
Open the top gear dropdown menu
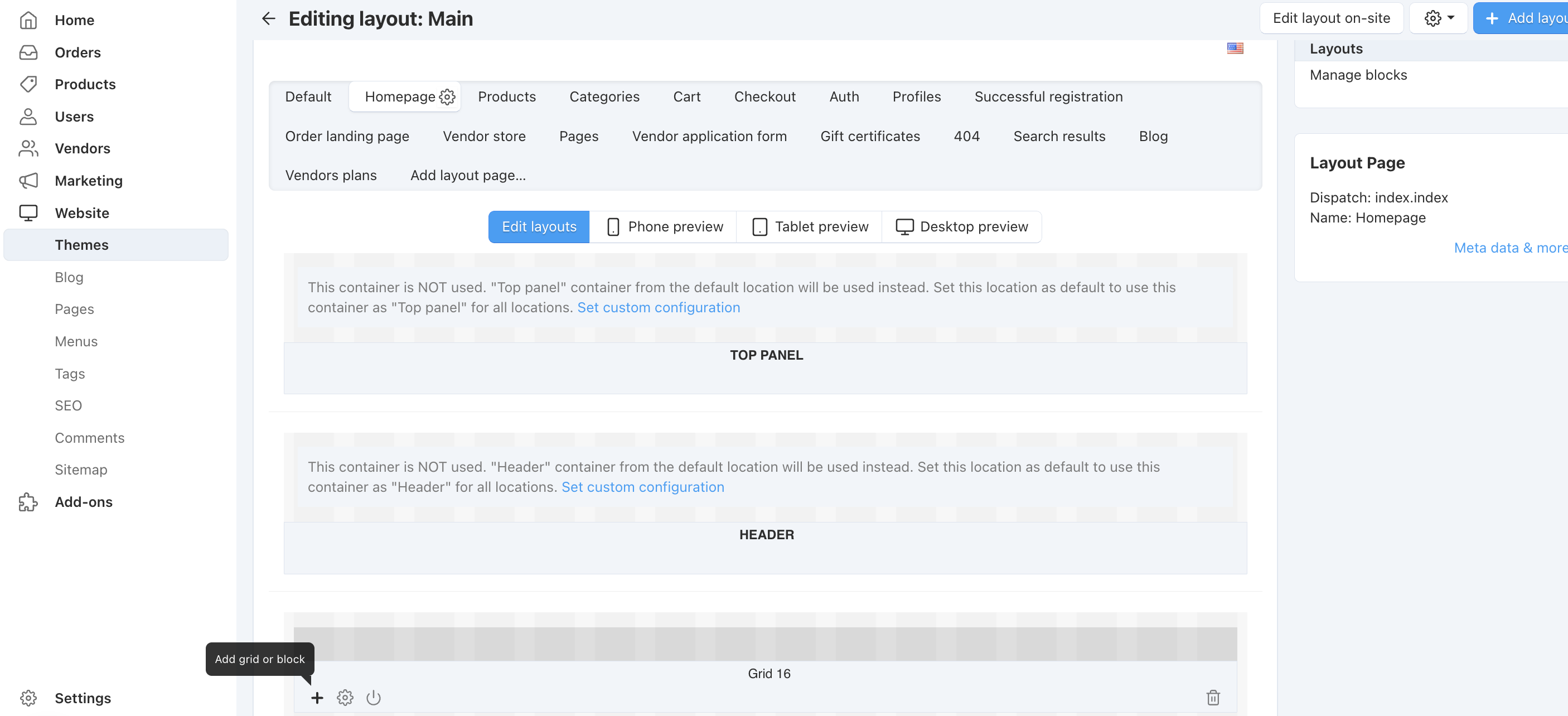pyautogui.click(x=1438, y=18)
